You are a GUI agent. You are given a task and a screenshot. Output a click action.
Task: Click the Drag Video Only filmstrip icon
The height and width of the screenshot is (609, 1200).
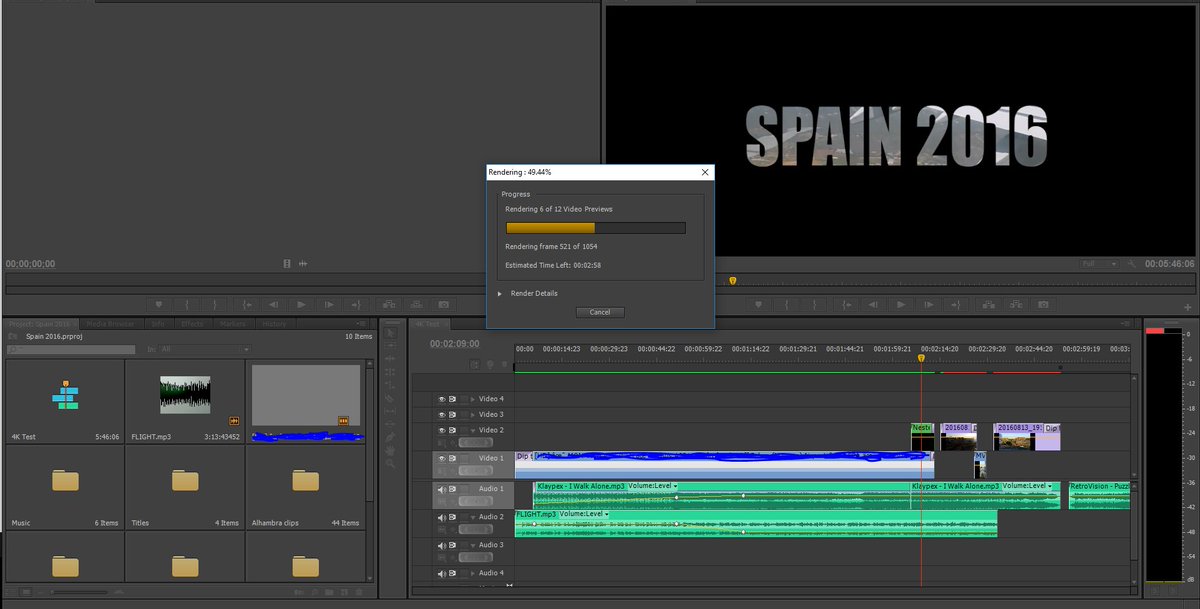pos(287,263)
